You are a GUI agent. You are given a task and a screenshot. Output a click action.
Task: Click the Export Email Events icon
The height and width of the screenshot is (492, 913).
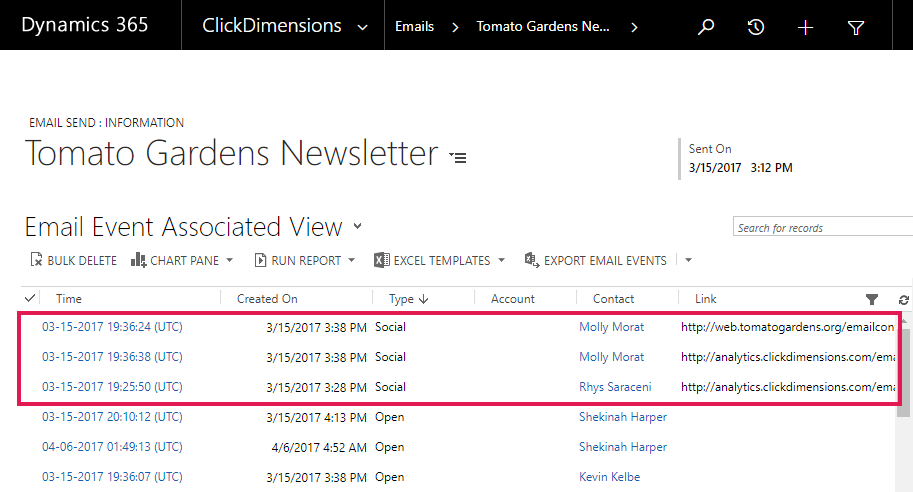532,260
